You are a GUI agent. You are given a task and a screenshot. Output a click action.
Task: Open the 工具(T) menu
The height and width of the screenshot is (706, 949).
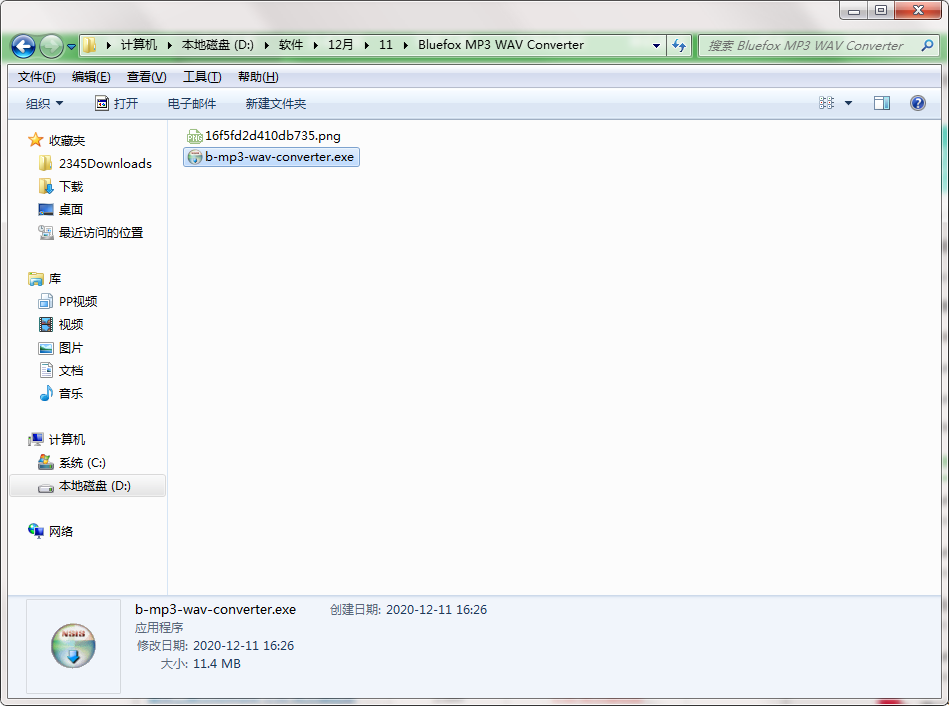(x=202, y=77)
